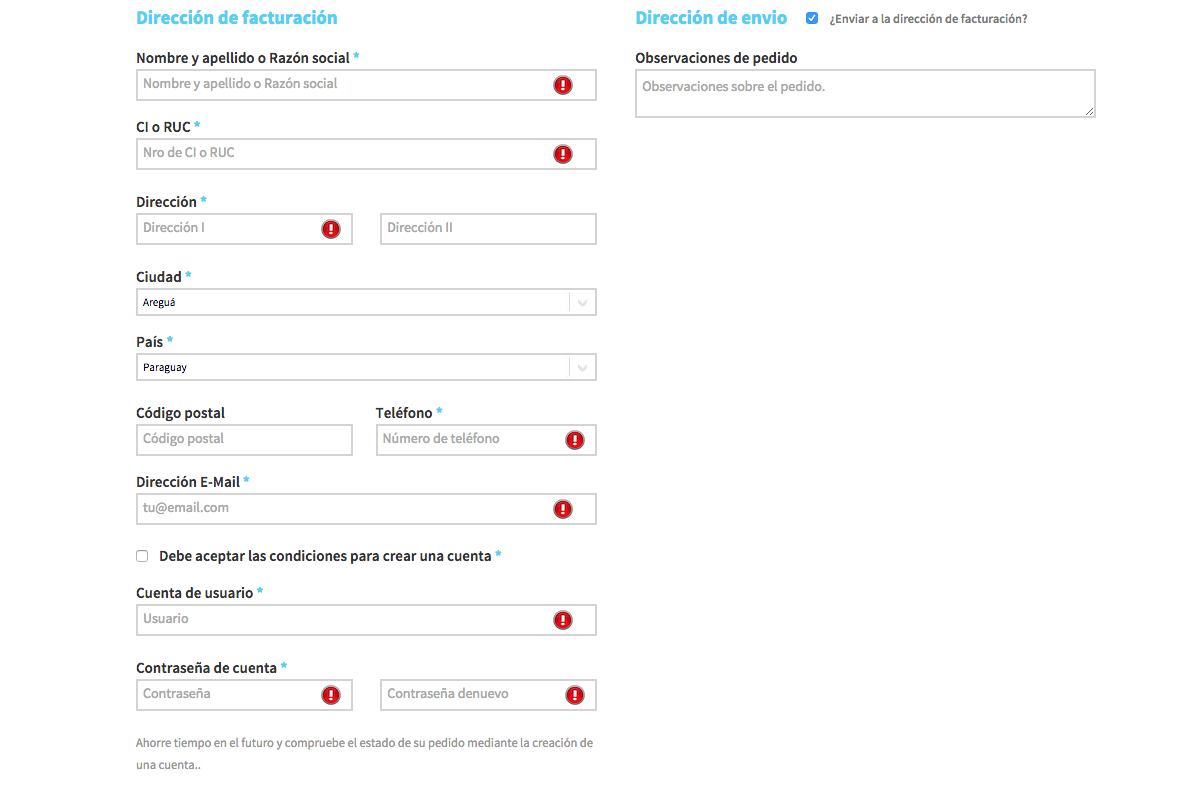Viewport: 1181px width, 809px height.
Task: Click the 'Cuenta de usuario' label
Action: (194, 593)
